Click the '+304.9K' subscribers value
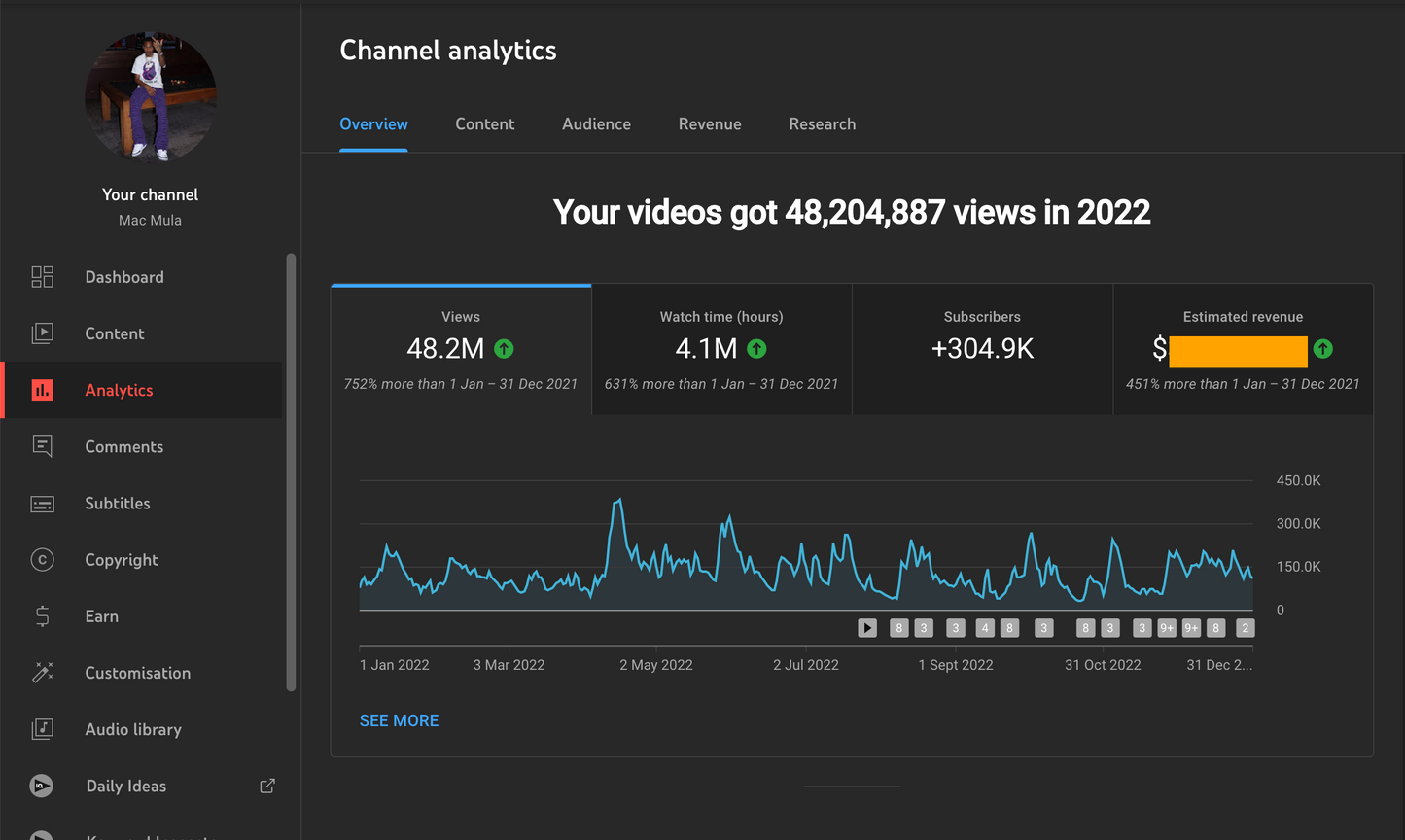This screenshot has height=840, width=1405. coord(982,348)
